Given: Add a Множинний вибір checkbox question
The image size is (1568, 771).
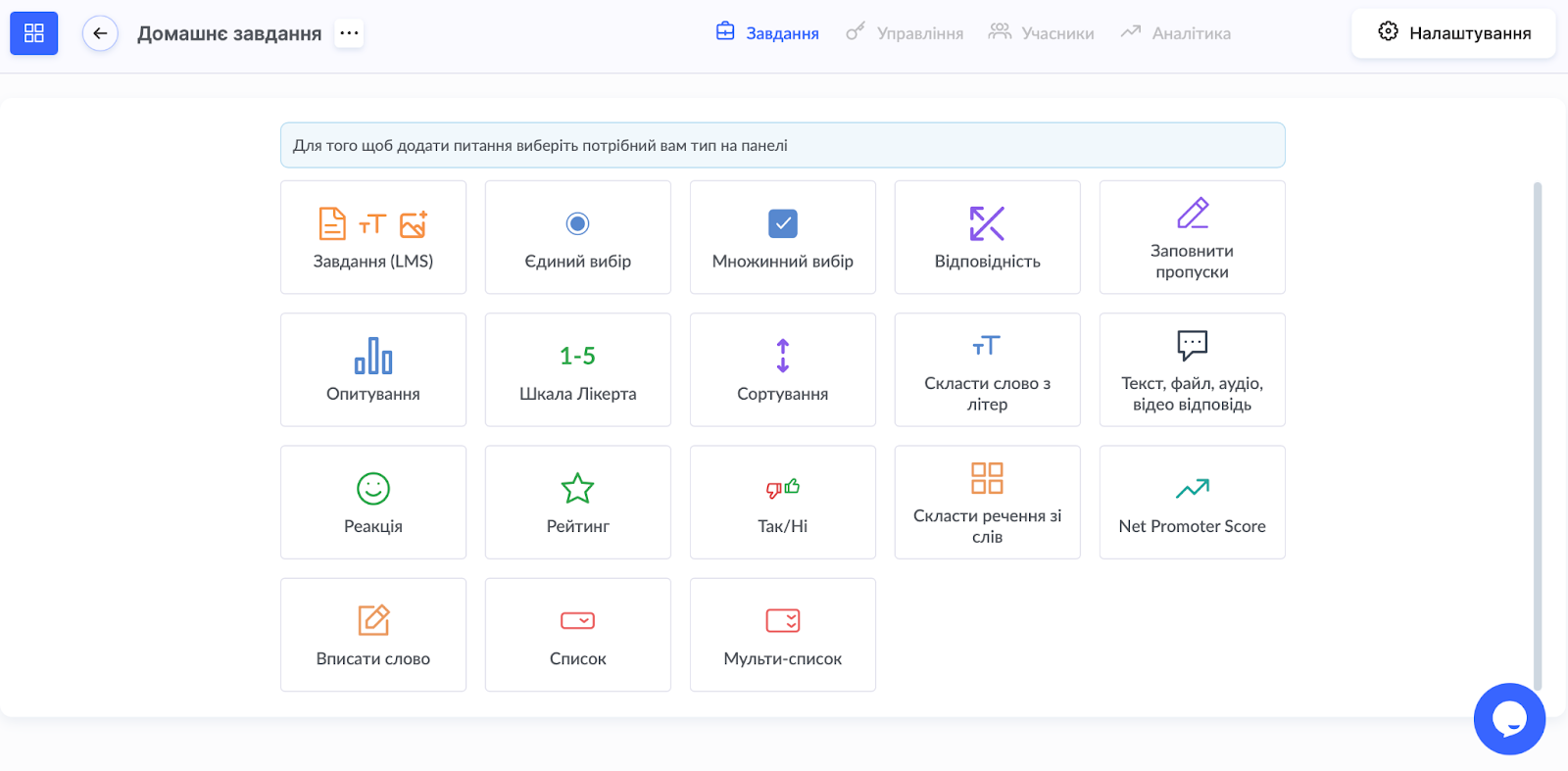Looking at the screenshot, I should click(782, 237).
